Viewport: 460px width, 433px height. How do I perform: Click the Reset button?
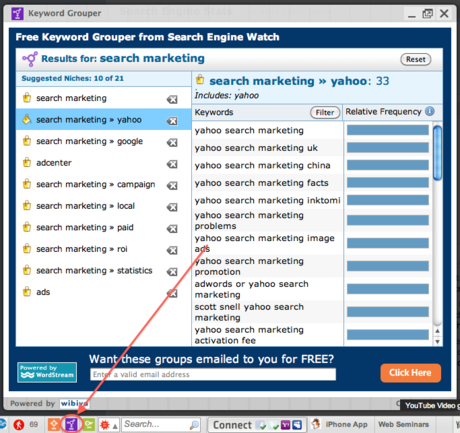point(416,59)
